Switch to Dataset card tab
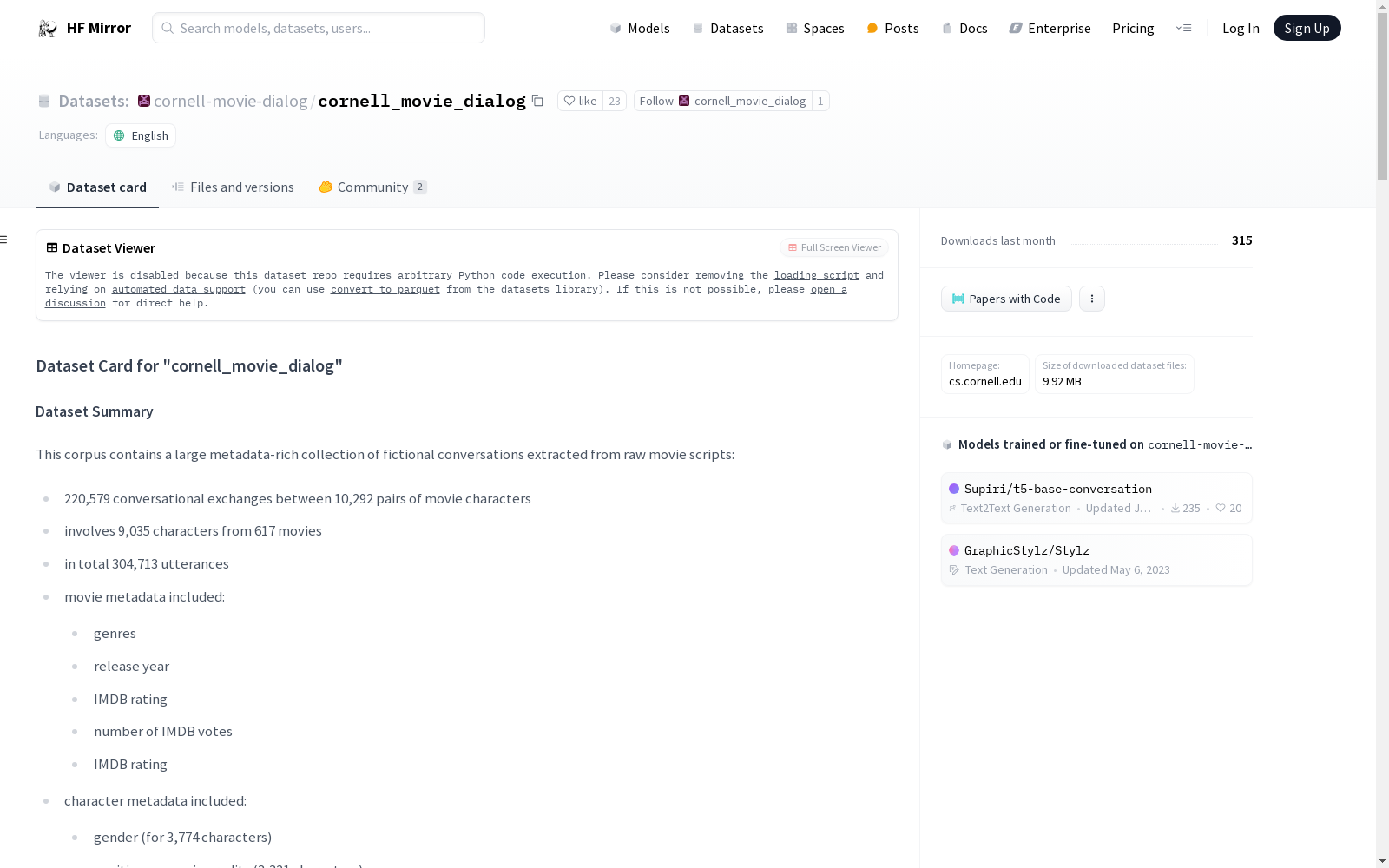1389x868 pixels. (97, 187)
